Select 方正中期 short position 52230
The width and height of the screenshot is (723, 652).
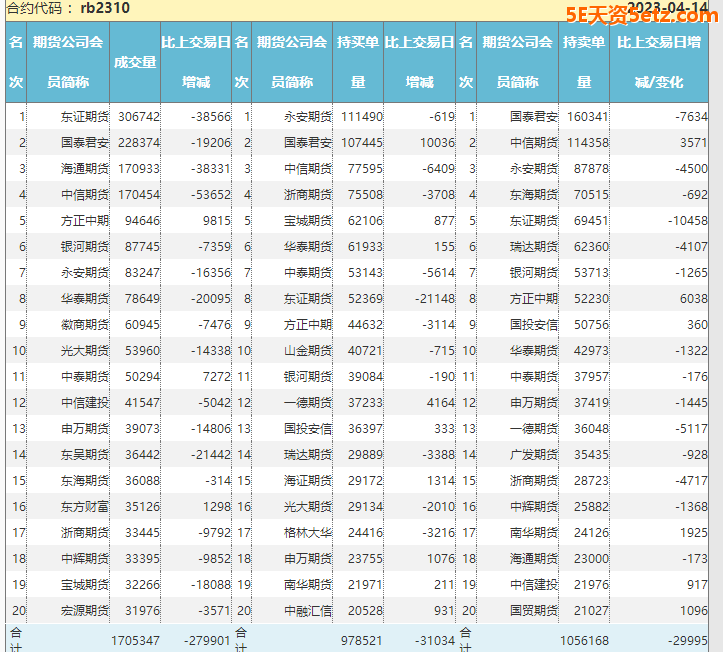(591, 299)
